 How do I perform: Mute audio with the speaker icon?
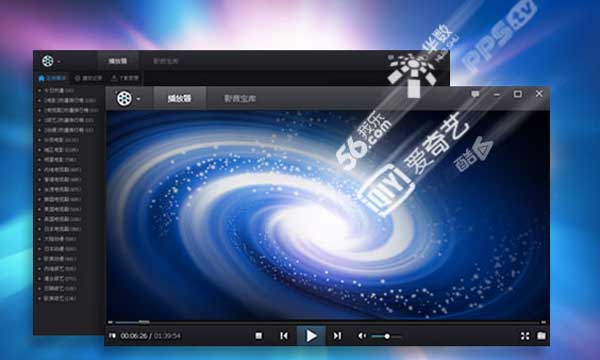[362, 336]
